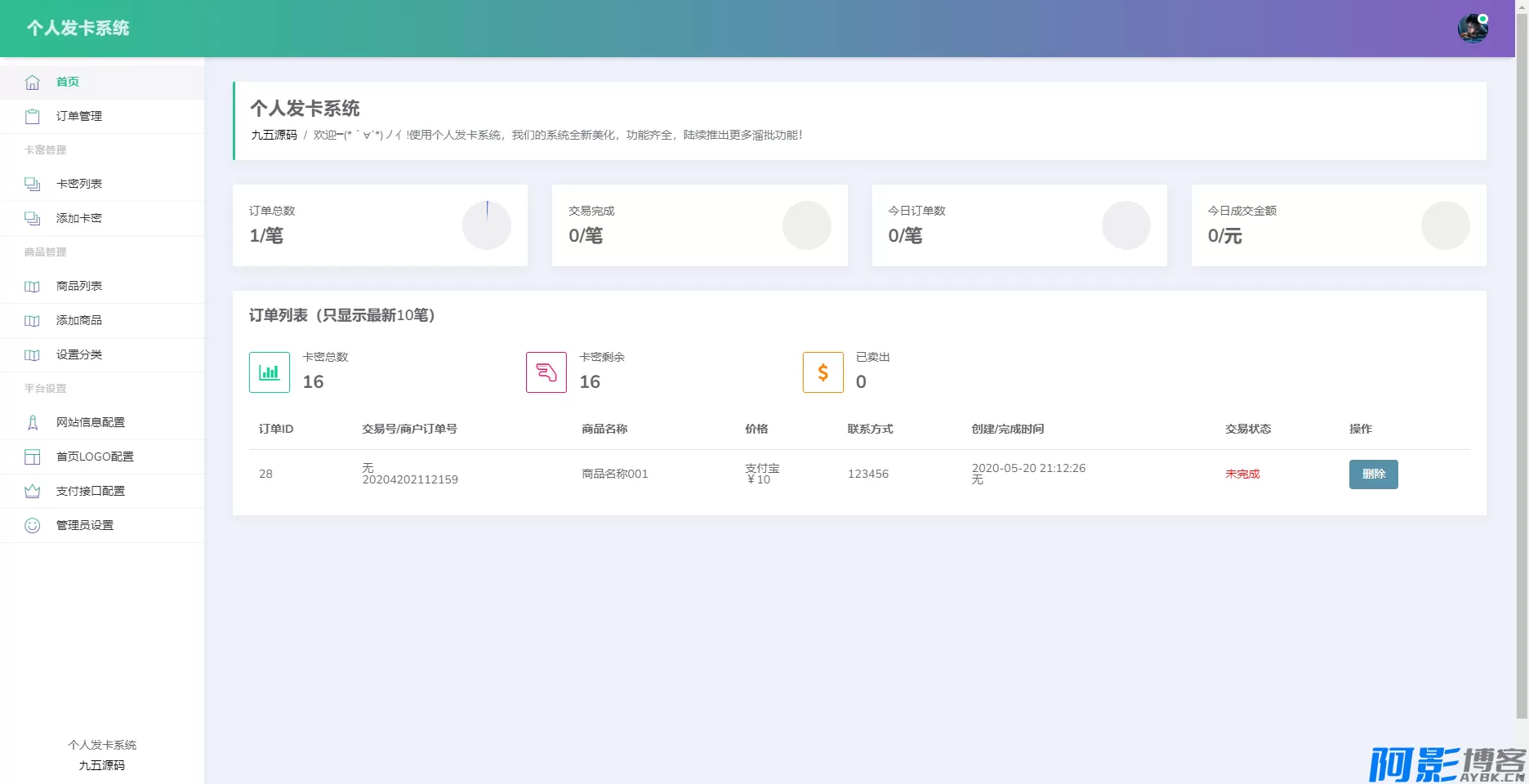1529x784 pixels.
Task: Click the crown icon for 支付接口配置
Action: click(x=32, y=492)
